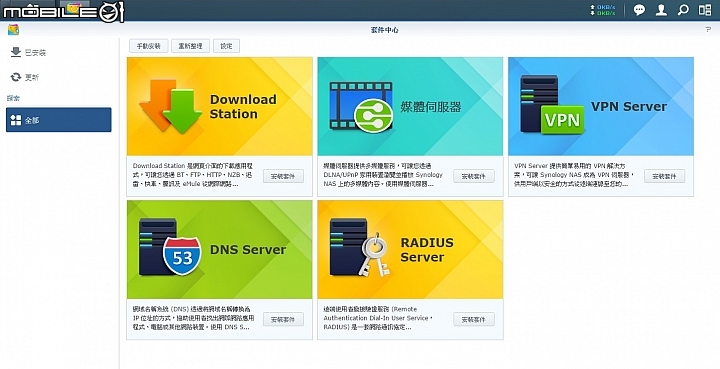Open the user options person icon
The height and width of the screenshot is (369, 720).
pyautogui.click(x=661, y=10)
